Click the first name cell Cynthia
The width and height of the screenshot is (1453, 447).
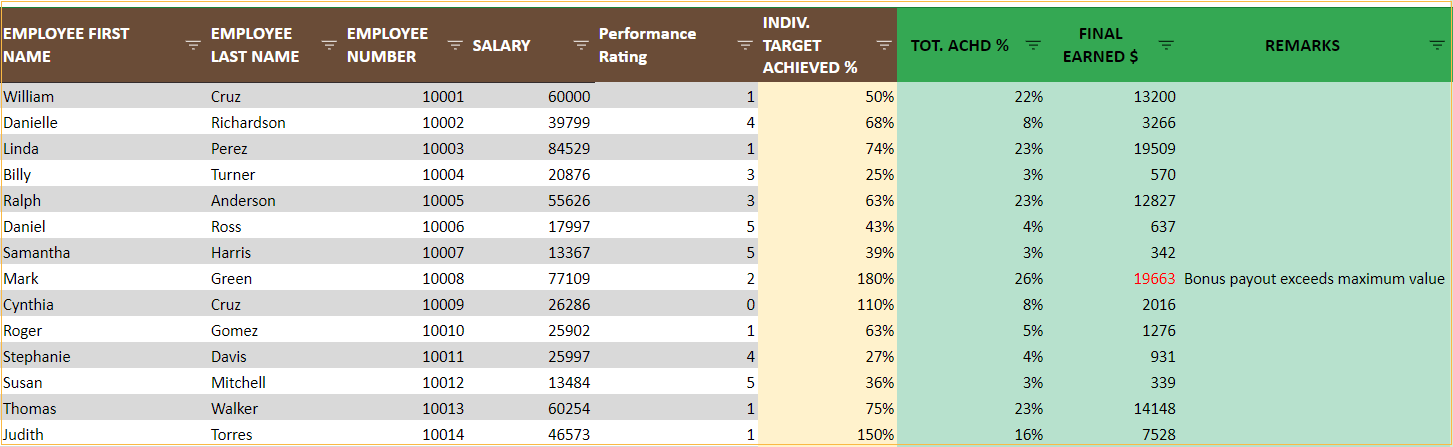104,305
